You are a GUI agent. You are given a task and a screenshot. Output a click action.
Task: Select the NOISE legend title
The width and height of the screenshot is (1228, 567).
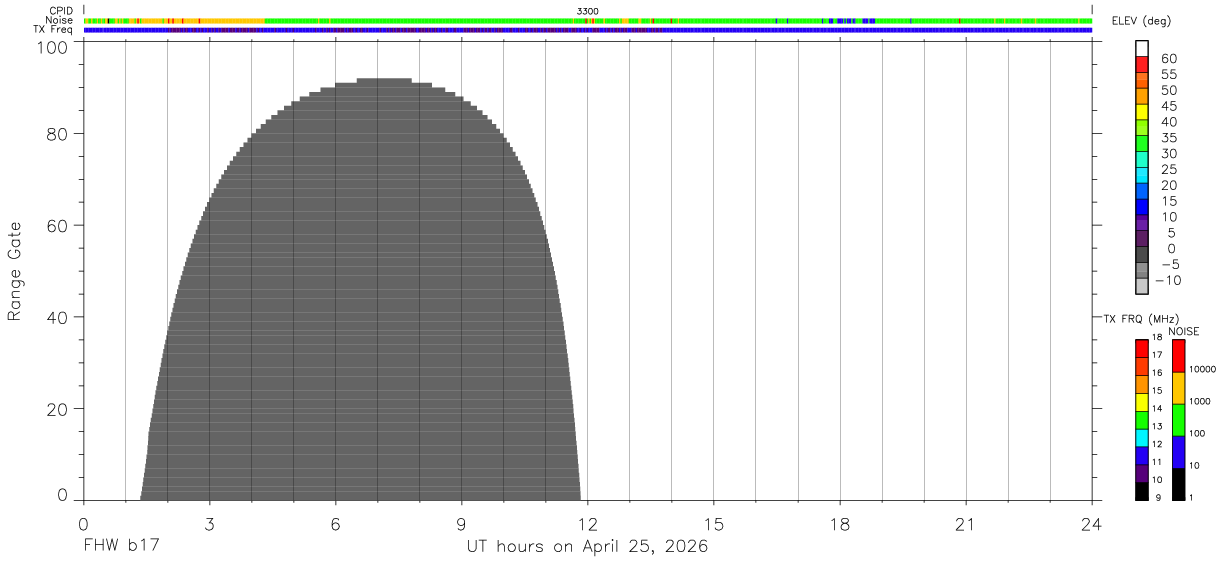pyautogui.click(x=1184, y=331)
